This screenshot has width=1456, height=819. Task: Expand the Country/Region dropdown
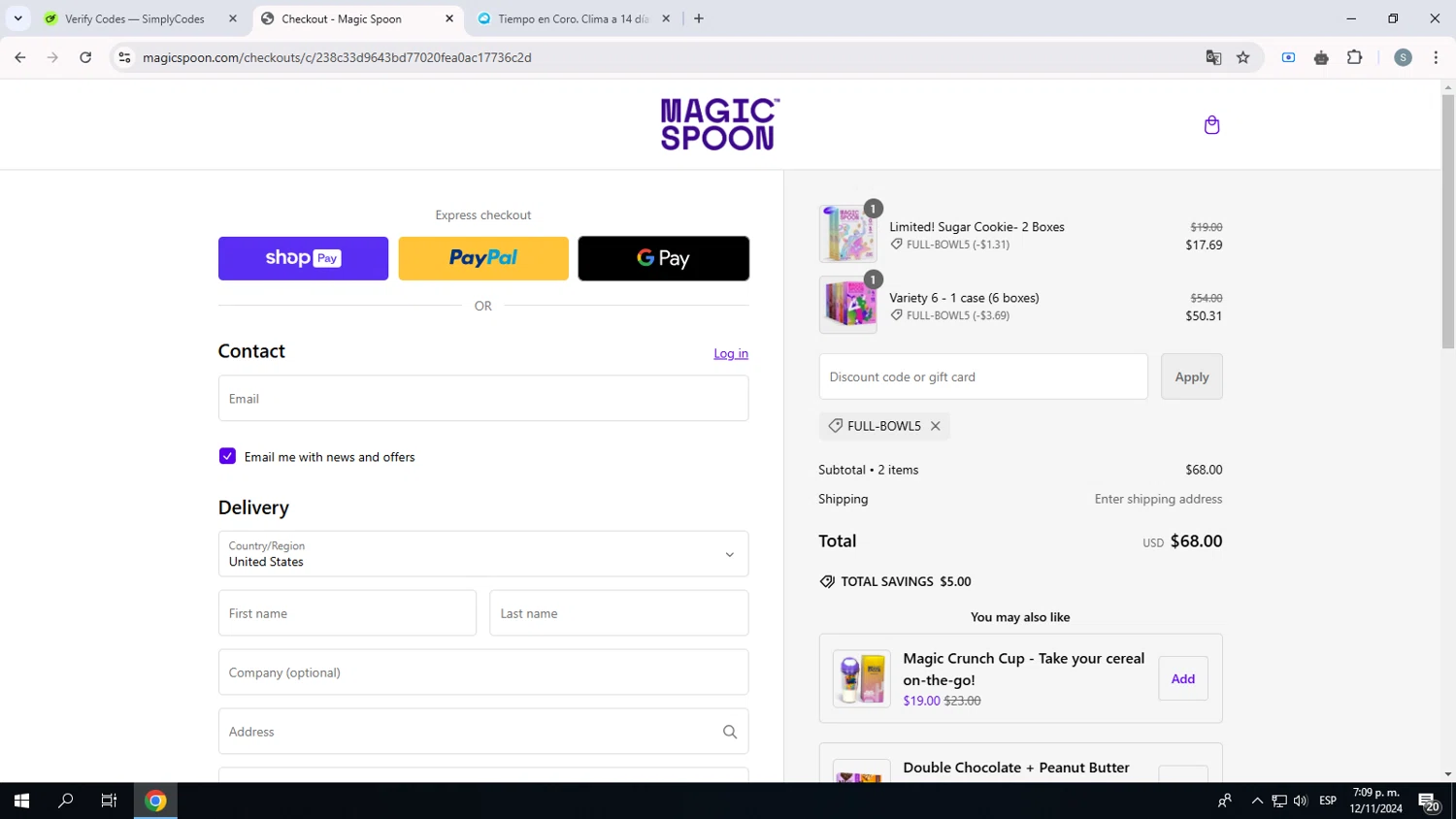(x=483, y=554)
